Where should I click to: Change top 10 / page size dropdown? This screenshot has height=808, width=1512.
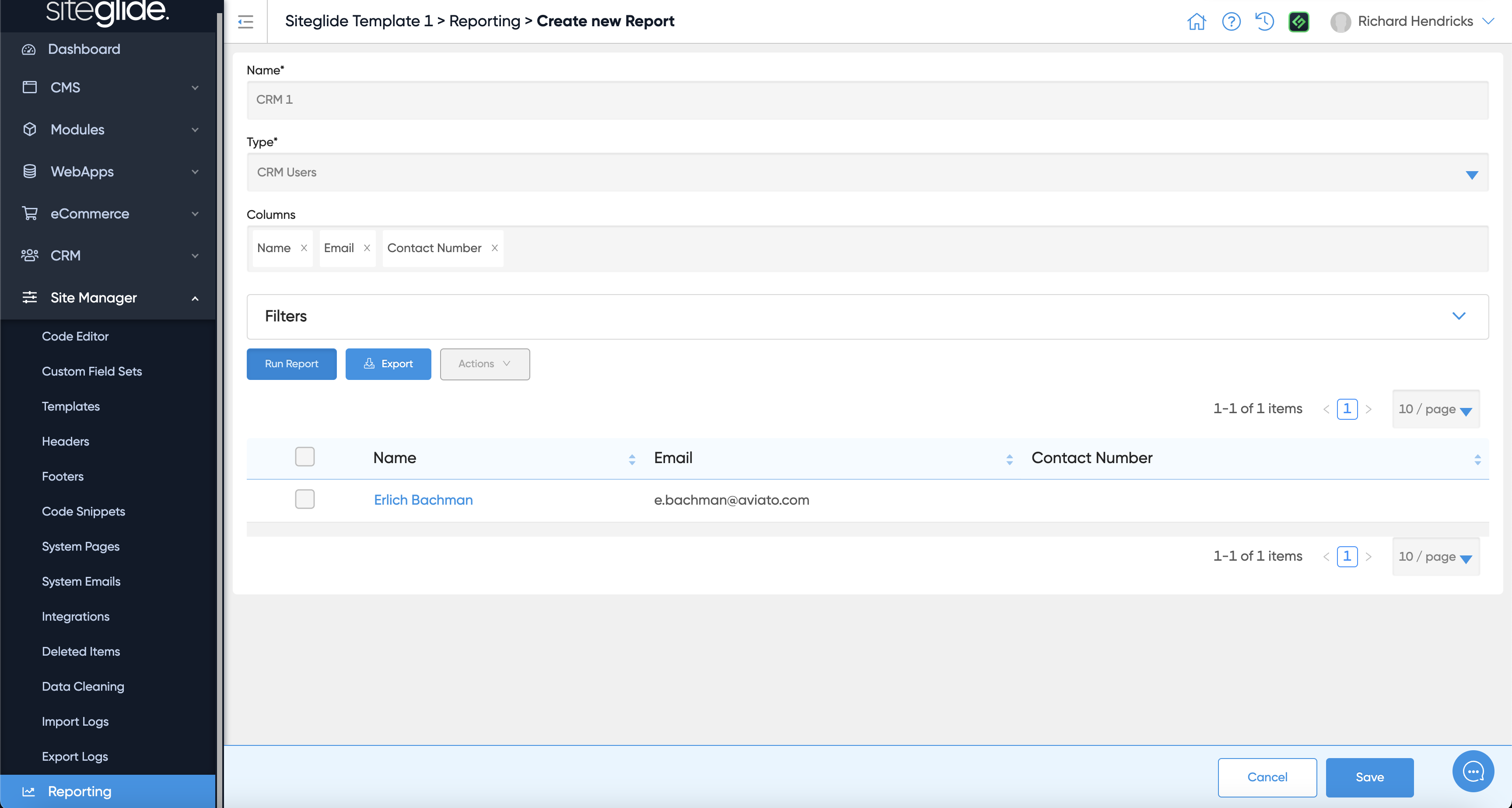1435,409
